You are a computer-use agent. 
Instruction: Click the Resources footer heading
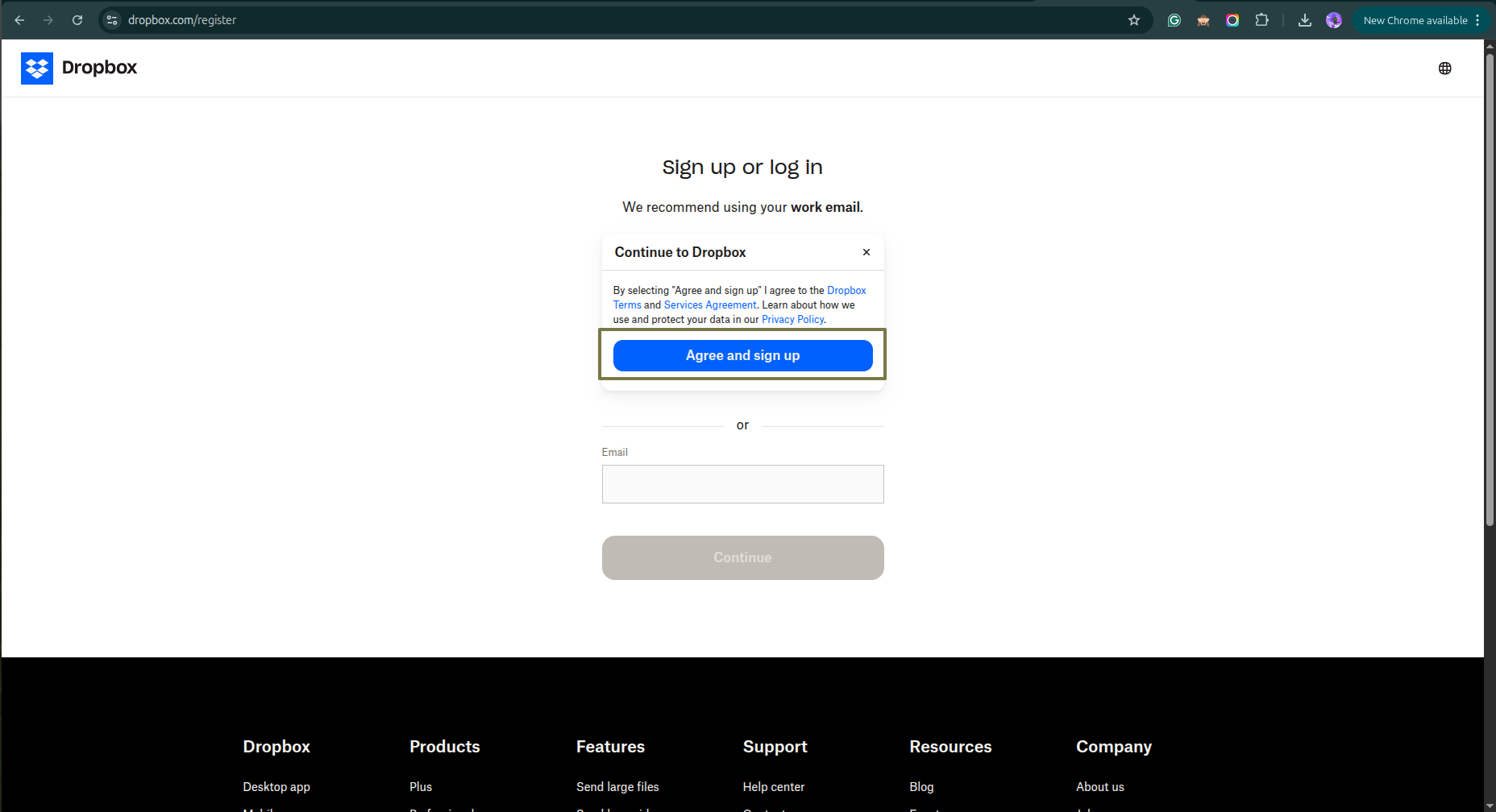(x=950, y=747)
